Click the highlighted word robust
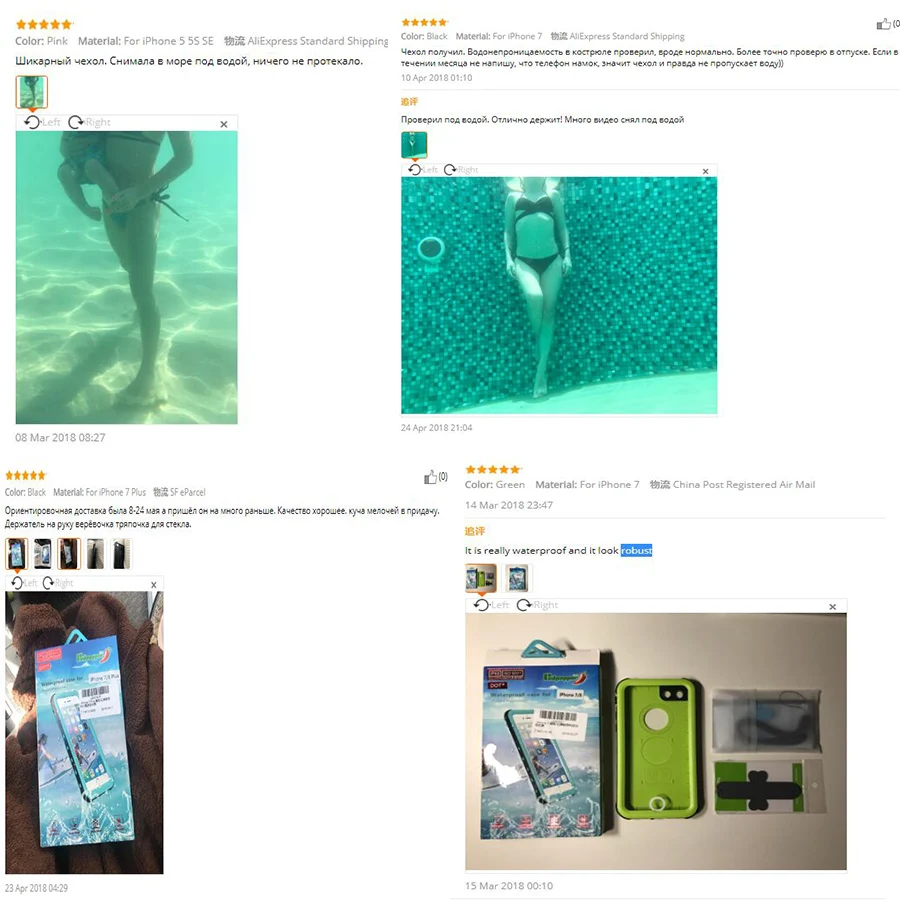Screen dimensions: 900x900 point(636,550)
